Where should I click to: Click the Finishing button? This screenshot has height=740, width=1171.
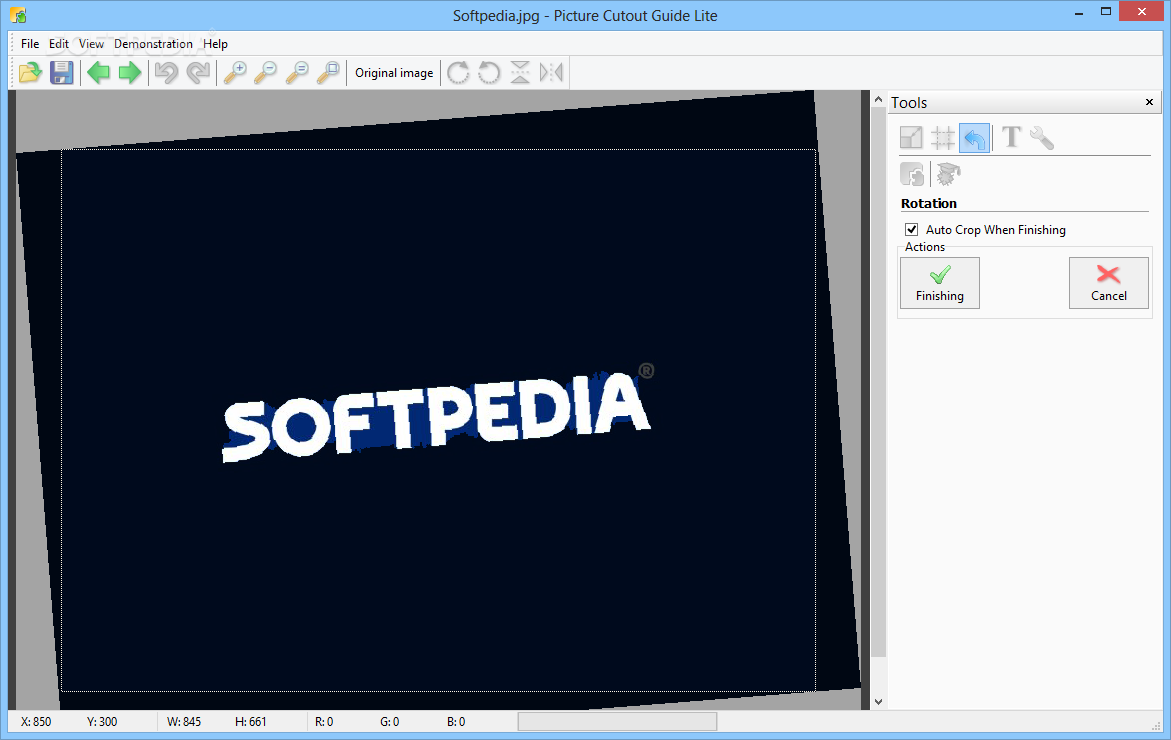939,283
